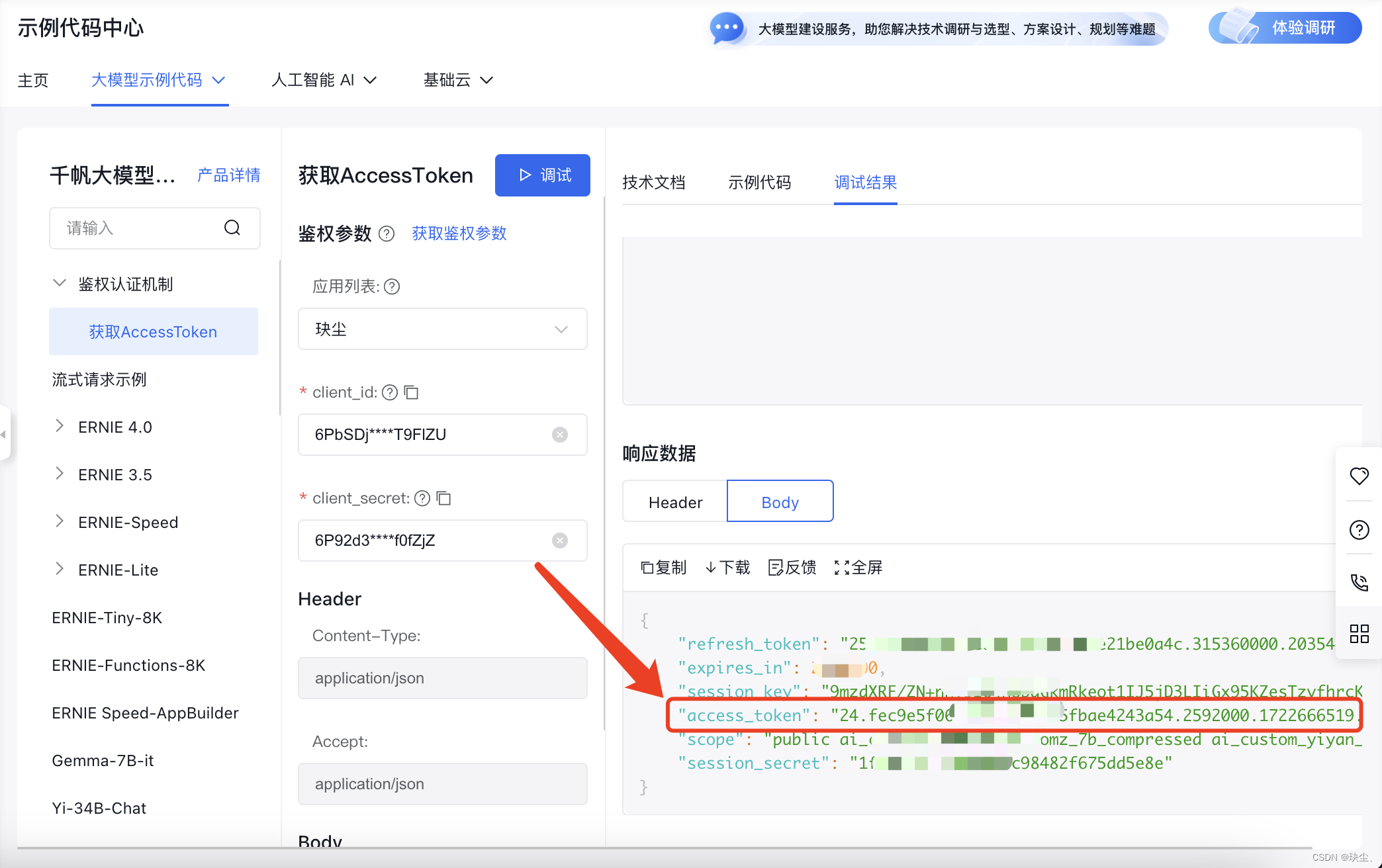Switch to the Header response tab
The height and width of the screenshot is (868, 1382).
tap(675, 502)
